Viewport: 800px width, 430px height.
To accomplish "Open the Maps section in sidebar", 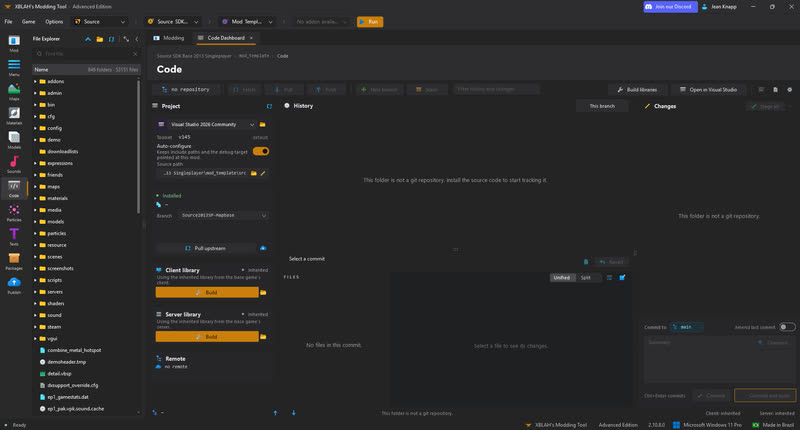I will click(14, 92).
